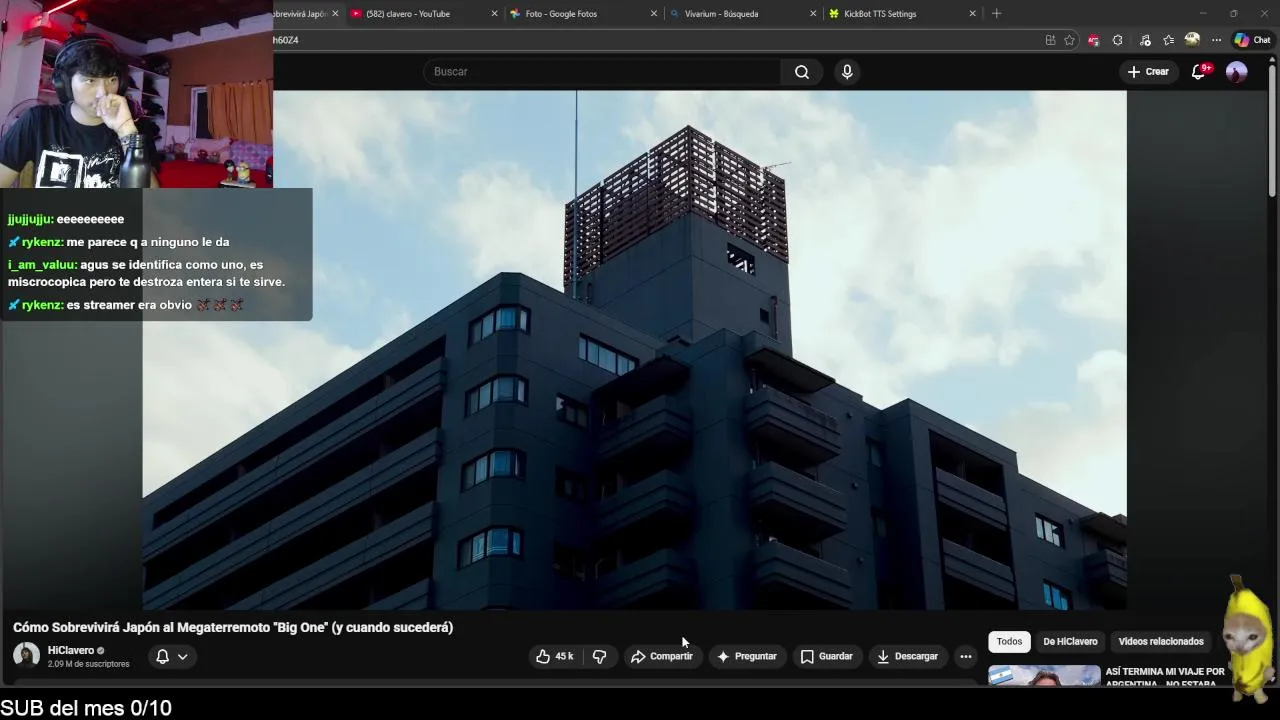Click the YouTube search magnifier button

(802, 72)
